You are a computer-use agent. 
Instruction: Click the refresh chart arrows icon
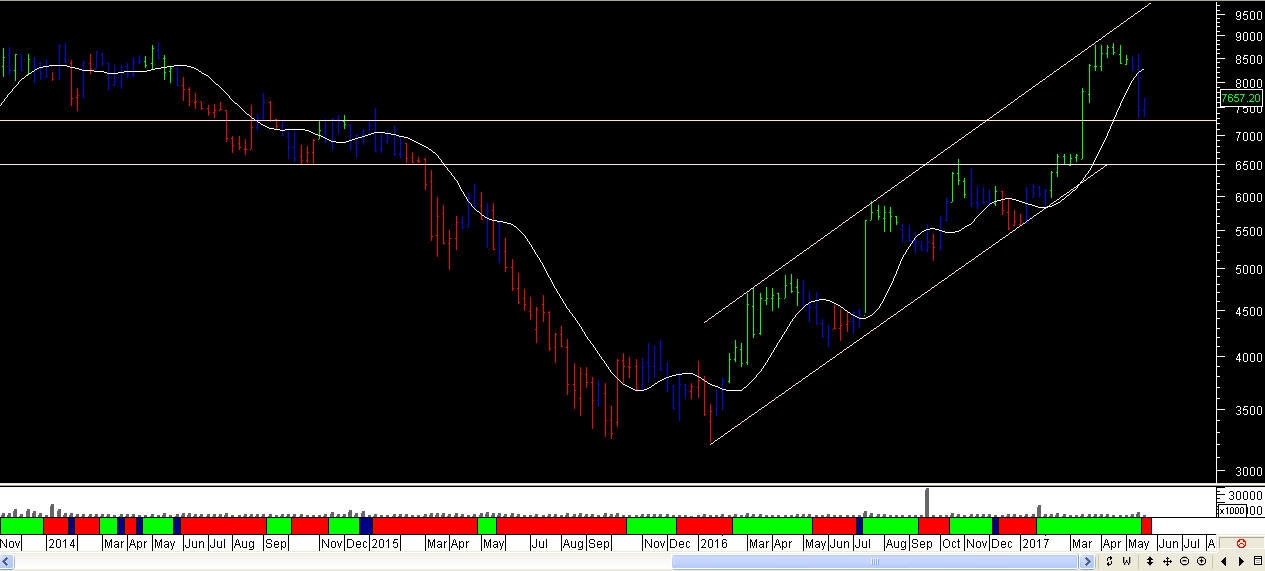[x=1109, y=561]
